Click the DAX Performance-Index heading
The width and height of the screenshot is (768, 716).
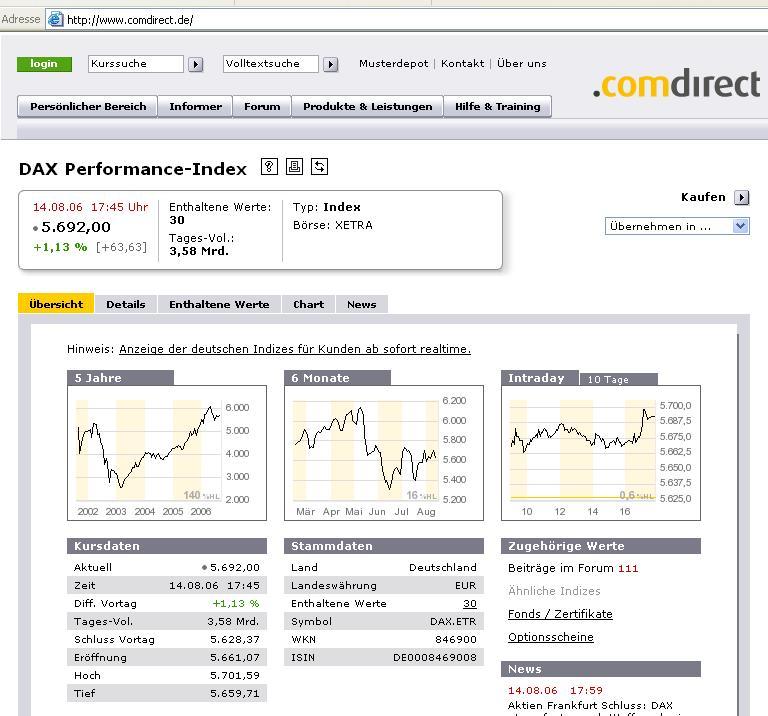133,169
